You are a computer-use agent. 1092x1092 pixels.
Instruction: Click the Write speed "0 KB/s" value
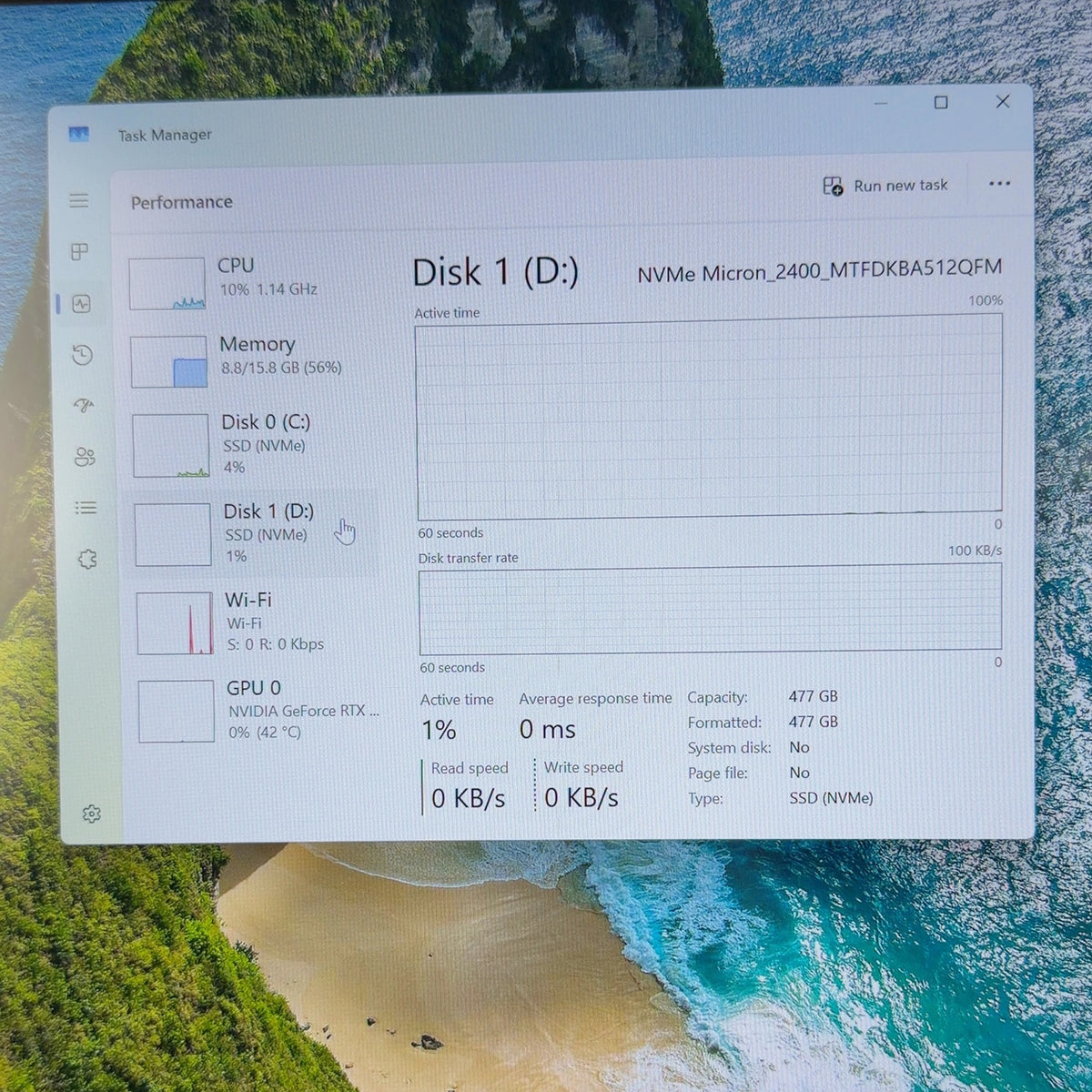[581, 799]
